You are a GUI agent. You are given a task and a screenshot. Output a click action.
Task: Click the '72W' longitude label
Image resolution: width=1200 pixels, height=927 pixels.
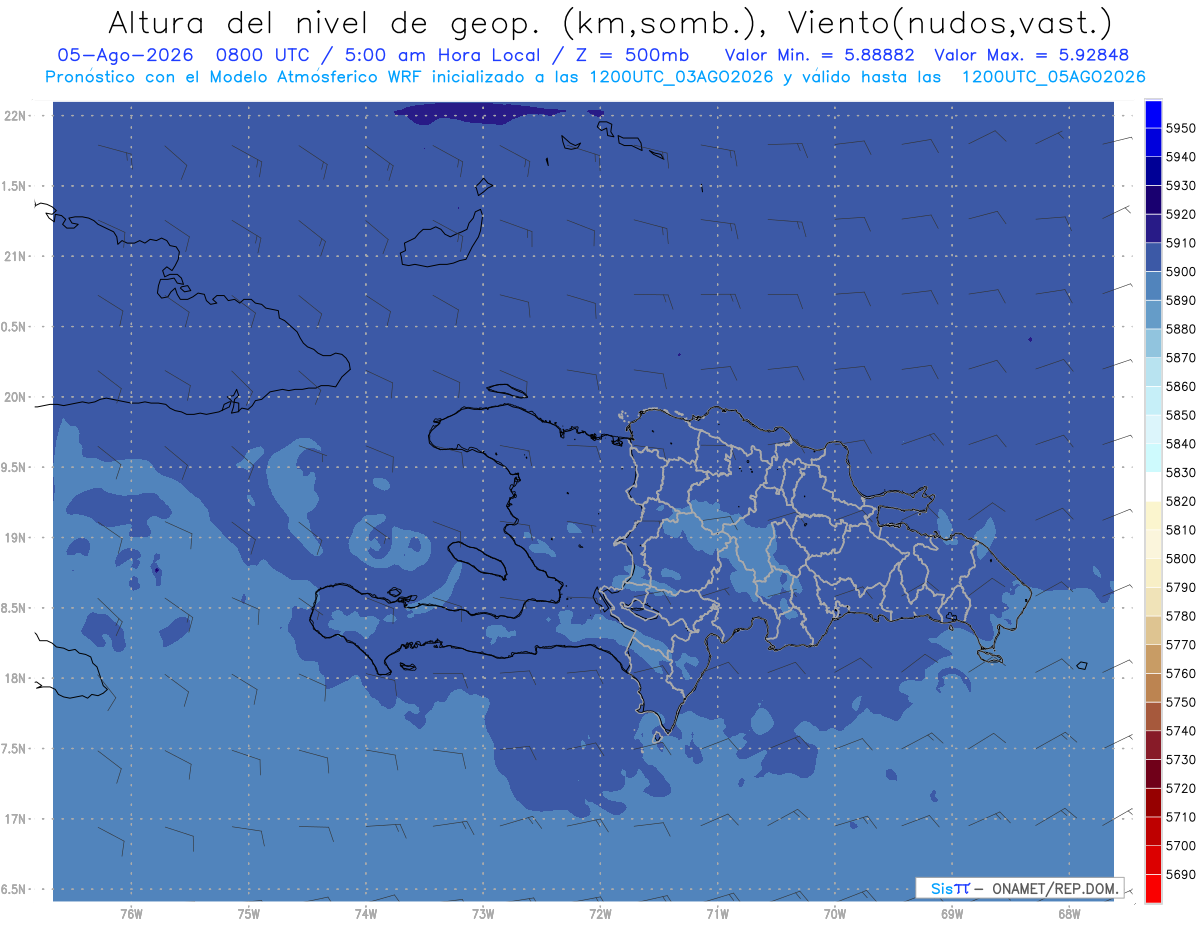(600, 914)
